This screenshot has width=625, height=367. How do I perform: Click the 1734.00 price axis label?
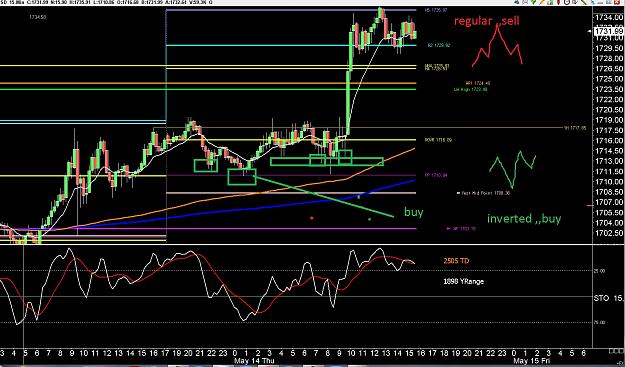(x=609, y=18)
